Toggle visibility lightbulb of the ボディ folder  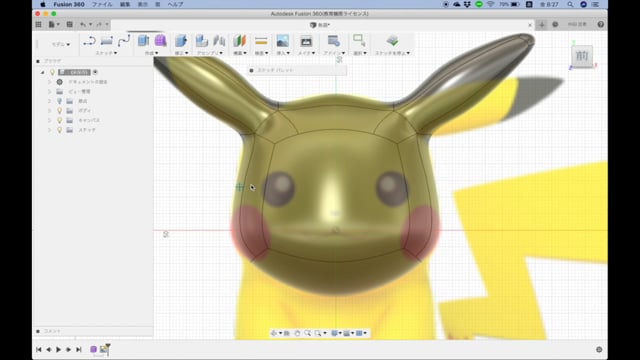(x=60, y=111)
